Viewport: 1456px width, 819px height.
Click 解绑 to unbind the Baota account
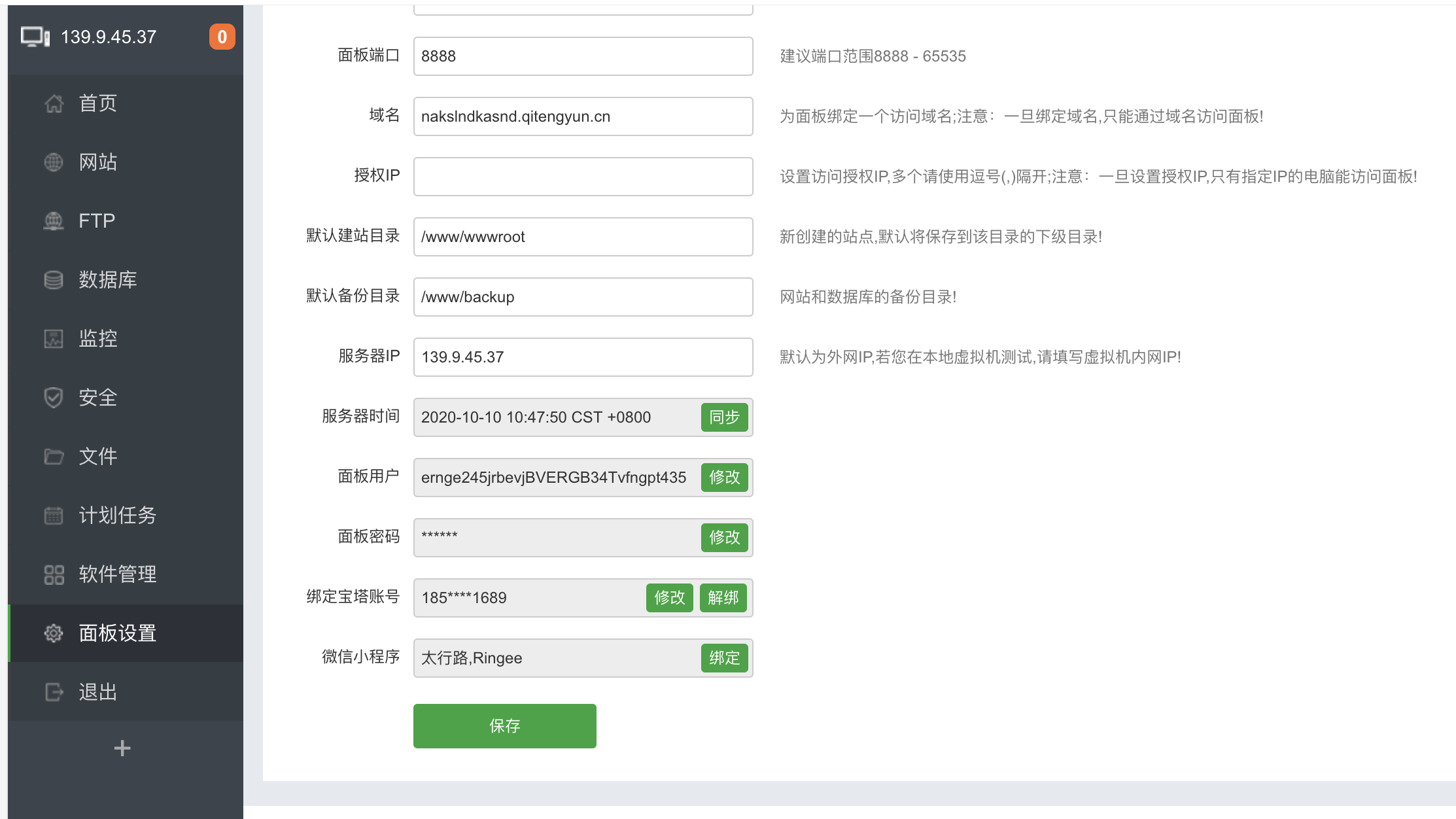pos(723,598)
